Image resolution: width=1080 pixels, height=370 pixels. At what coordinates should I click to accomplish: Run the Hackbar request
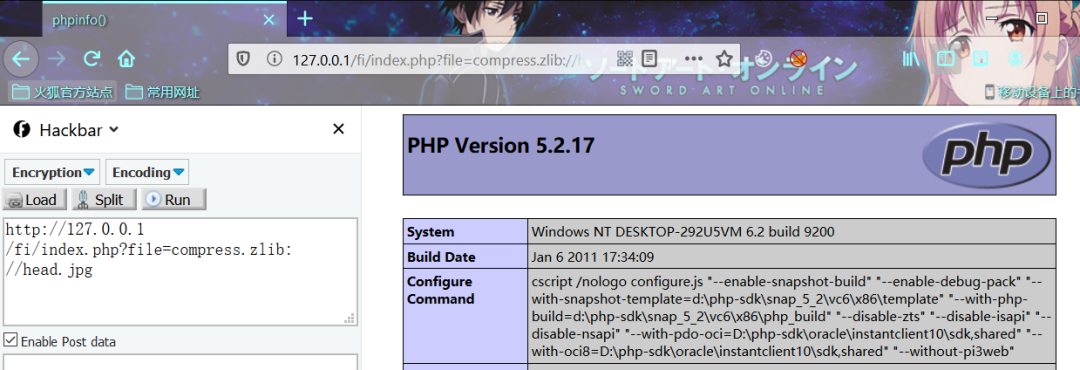174,200
